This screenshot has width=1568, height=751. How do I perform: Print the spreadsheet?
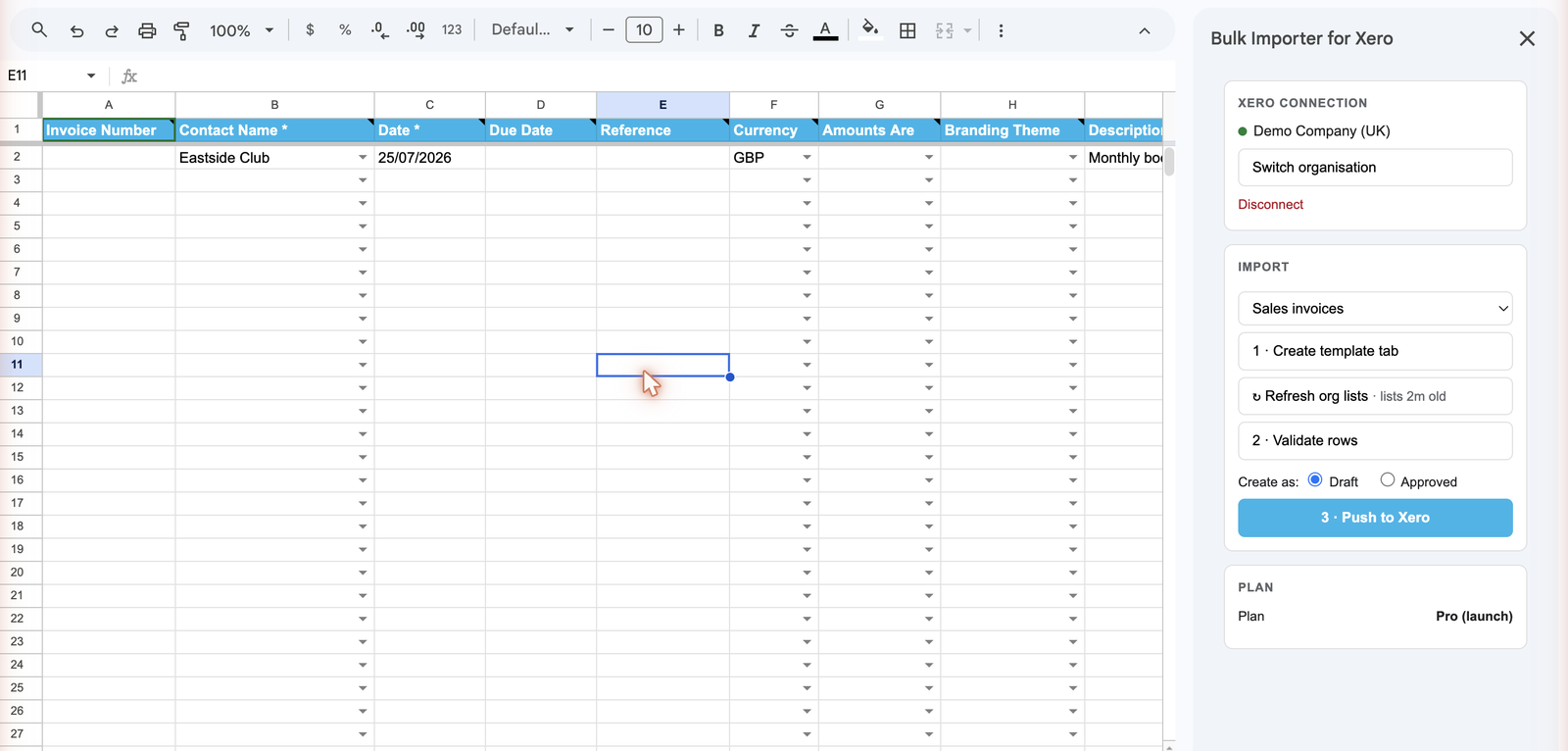click(x=147, y=30)
